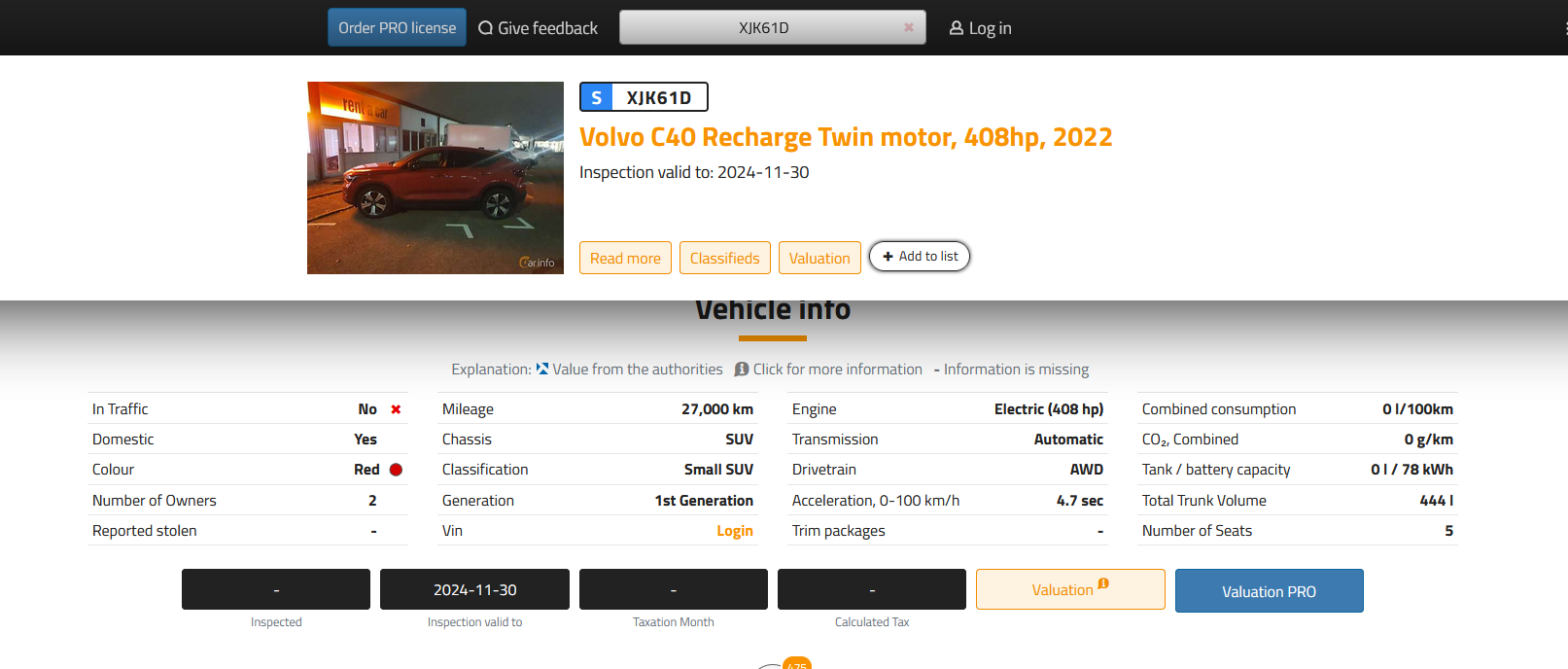This screenshot has height=669, width=1568.
Task: Click the Domestic Yes value
Action: tap(366, 440)
